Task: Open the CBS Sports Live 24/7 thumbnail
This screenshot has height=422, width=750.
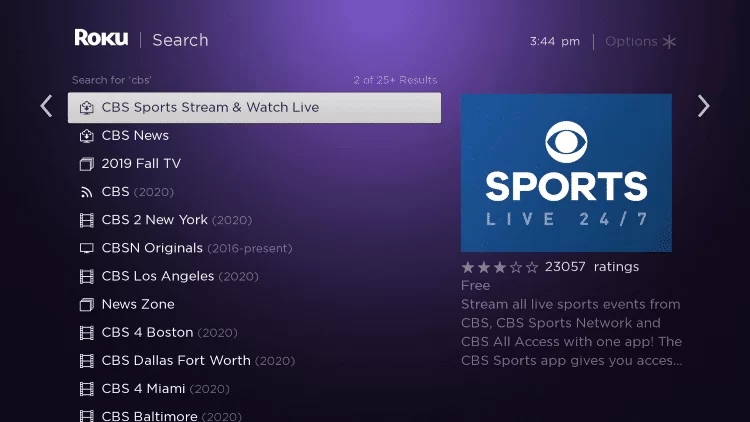Action: 566,173
